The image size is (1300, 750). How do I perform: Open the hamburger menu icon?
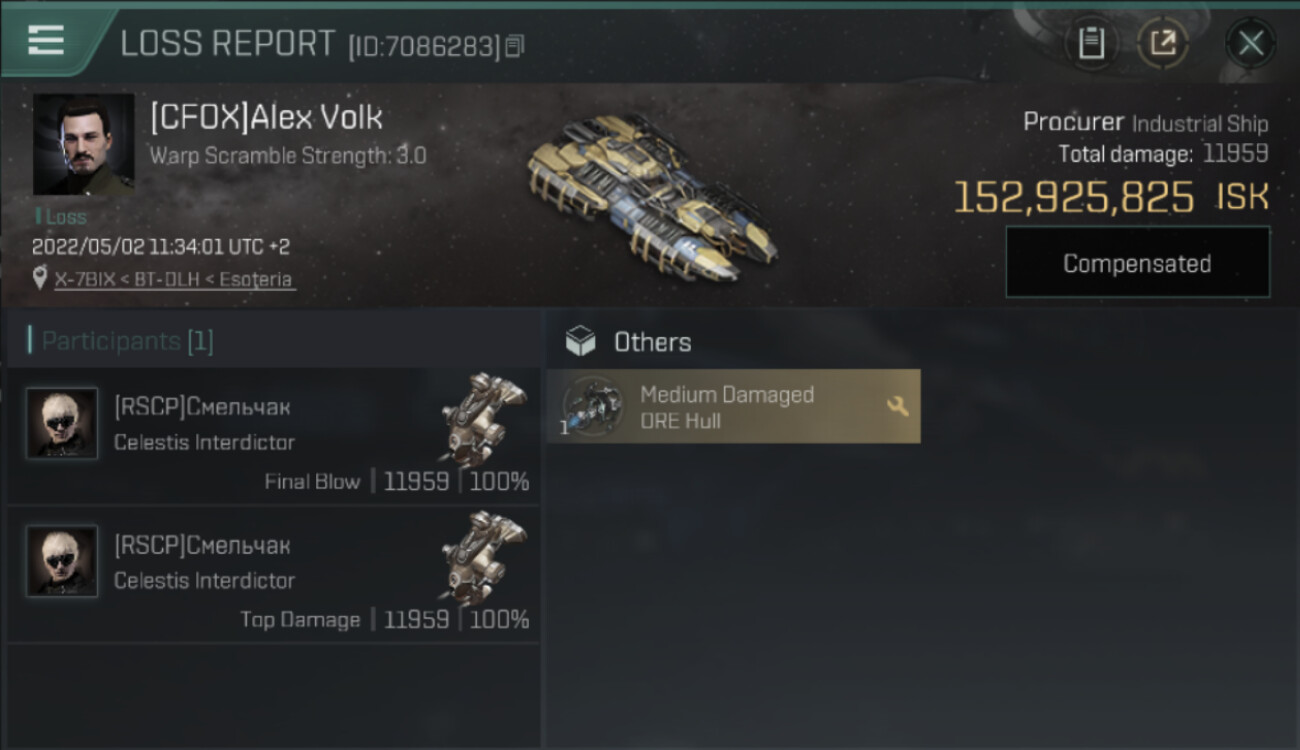pos(46,41)
